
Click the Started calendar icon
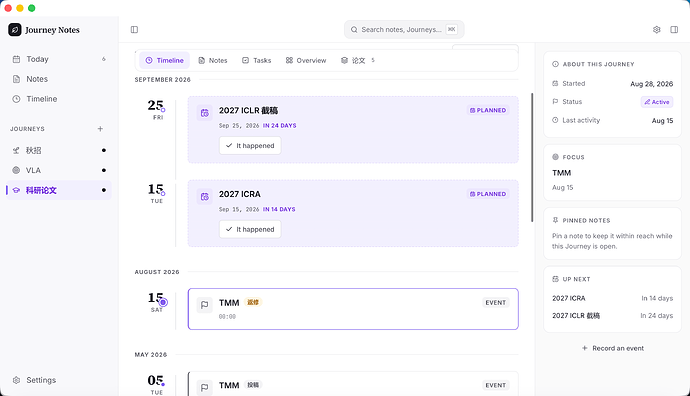click(x=555, y=84)
